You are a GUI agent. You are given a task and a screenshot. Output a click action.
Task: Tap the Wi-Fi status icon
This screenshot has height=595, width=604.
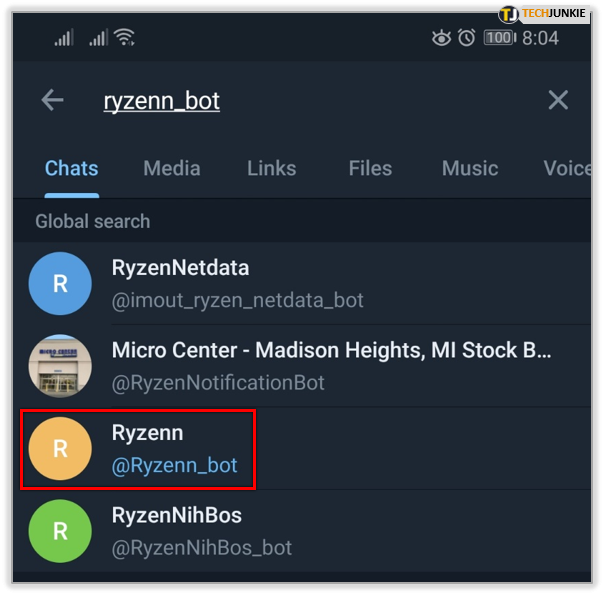pyautogui.click(x=124, y=38)
